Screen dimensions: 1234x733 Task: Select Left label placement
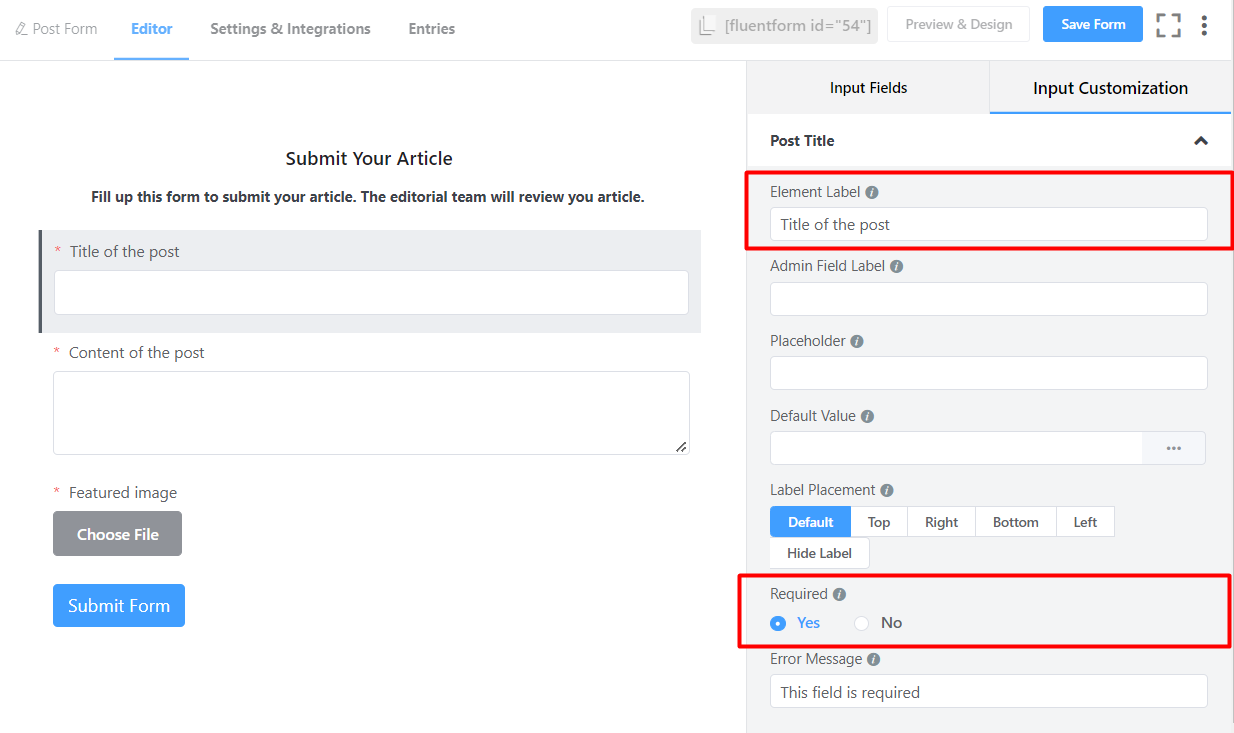[x=1085, y=522]
